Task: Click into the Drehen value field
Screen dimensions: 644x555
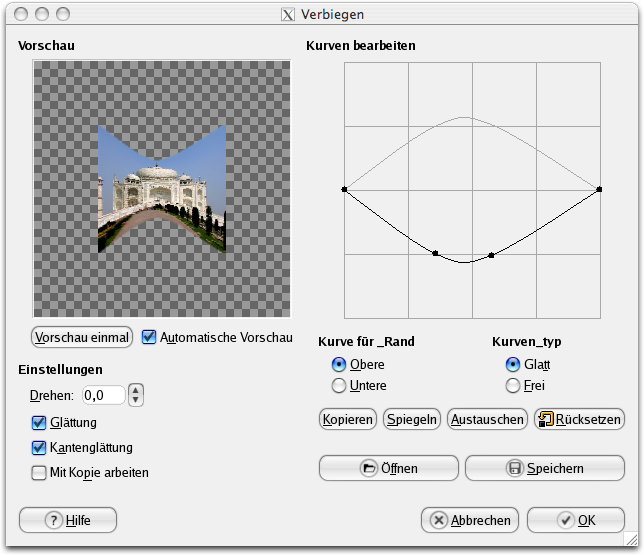Action: click(104, 395)
